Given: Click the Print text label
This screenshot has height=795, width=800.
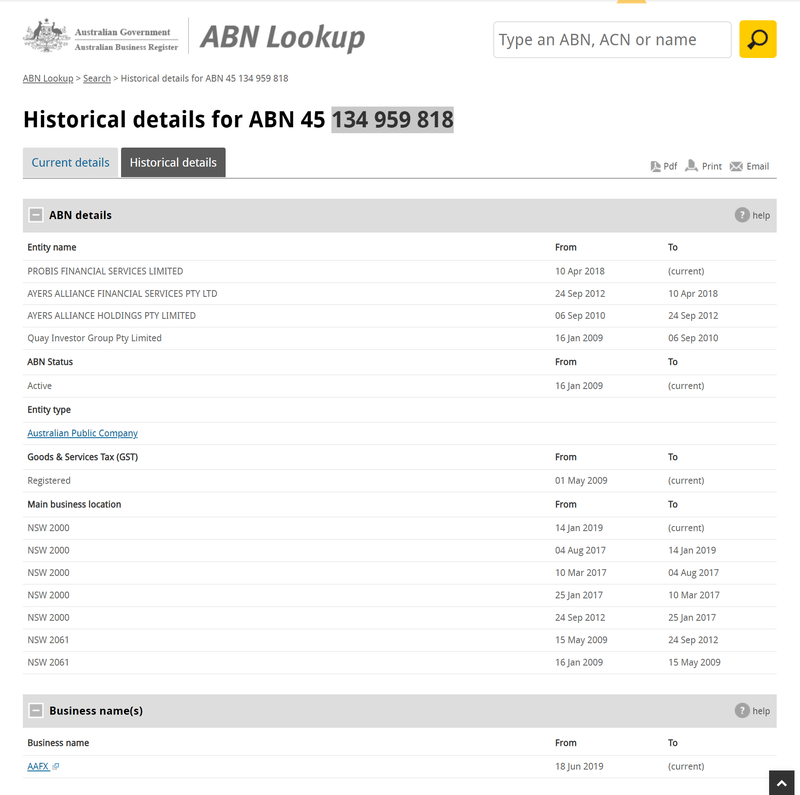Looking at the screenshot, I should pos(712,167).
